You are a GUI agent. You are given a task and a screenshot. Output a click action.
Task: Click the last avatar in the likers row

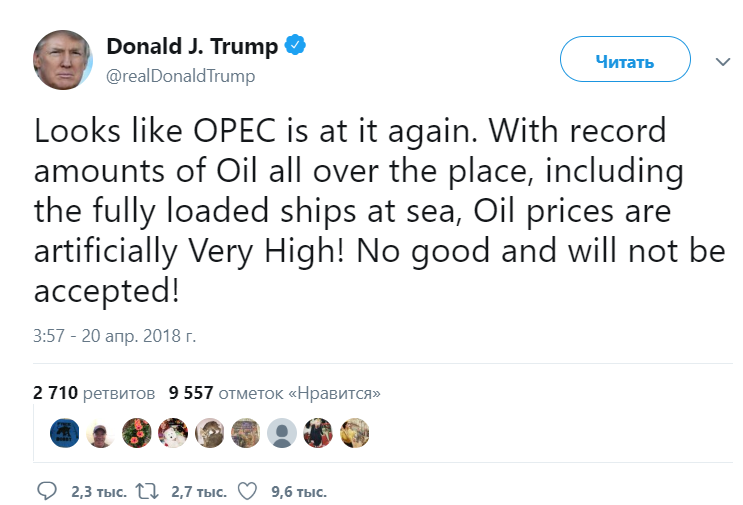pos(355,433)
